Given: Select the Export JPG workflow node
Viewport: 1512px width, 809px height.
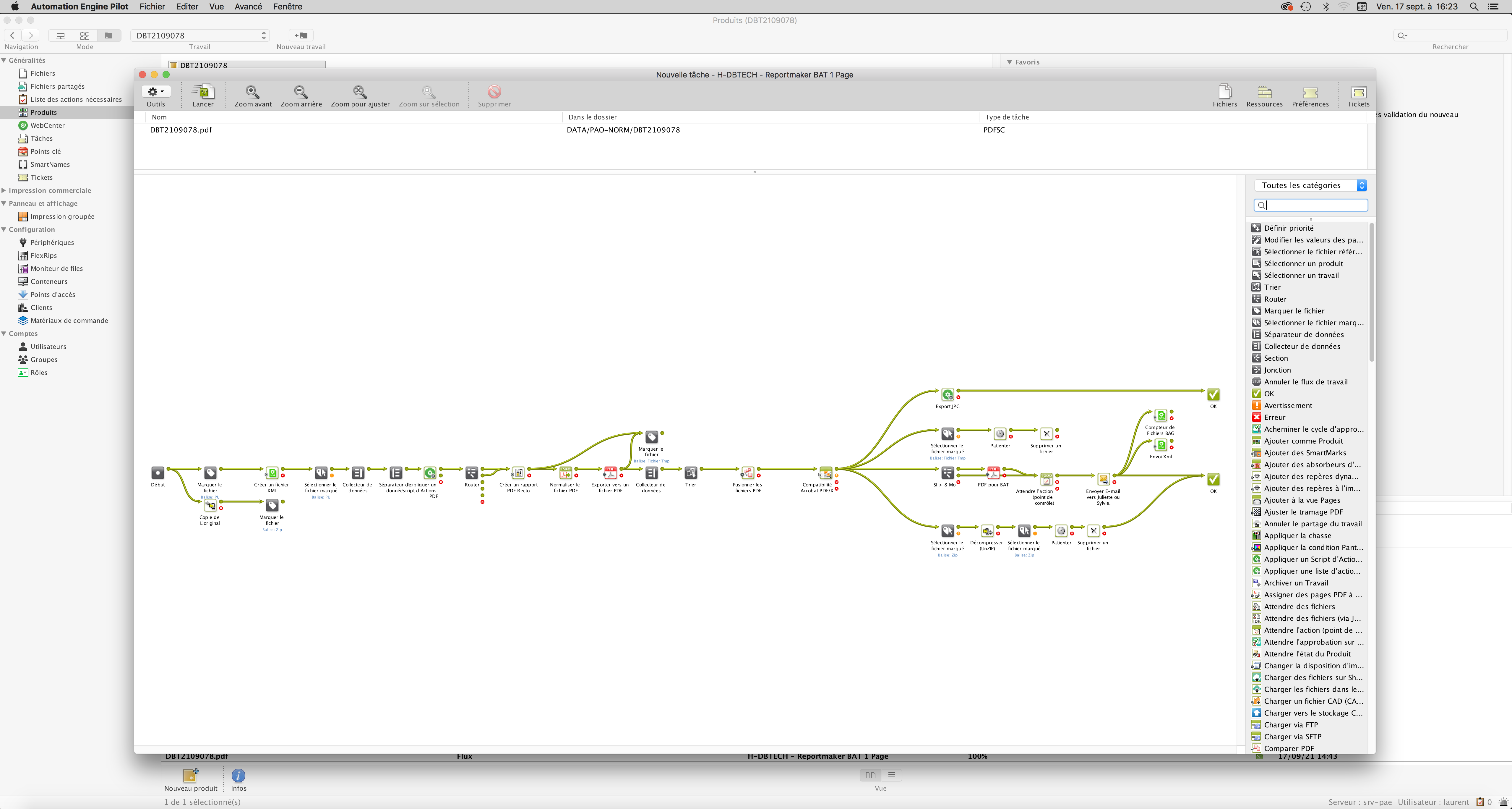Looking at the screenshot, I should (947, 394).
